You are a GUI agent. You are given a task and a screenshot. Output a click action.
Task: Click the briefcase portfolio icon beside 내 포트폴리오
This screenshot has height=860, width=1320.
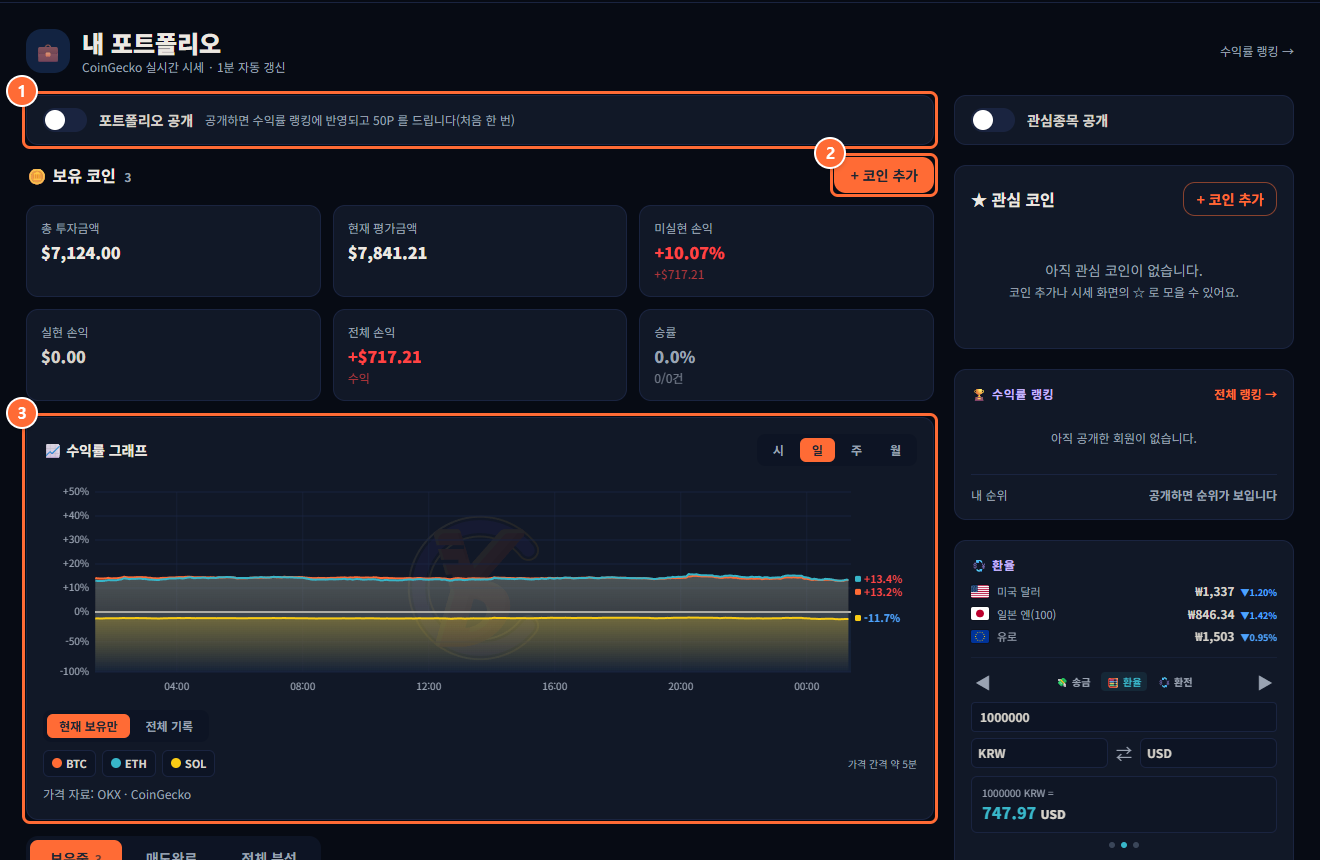click(48, 51)
